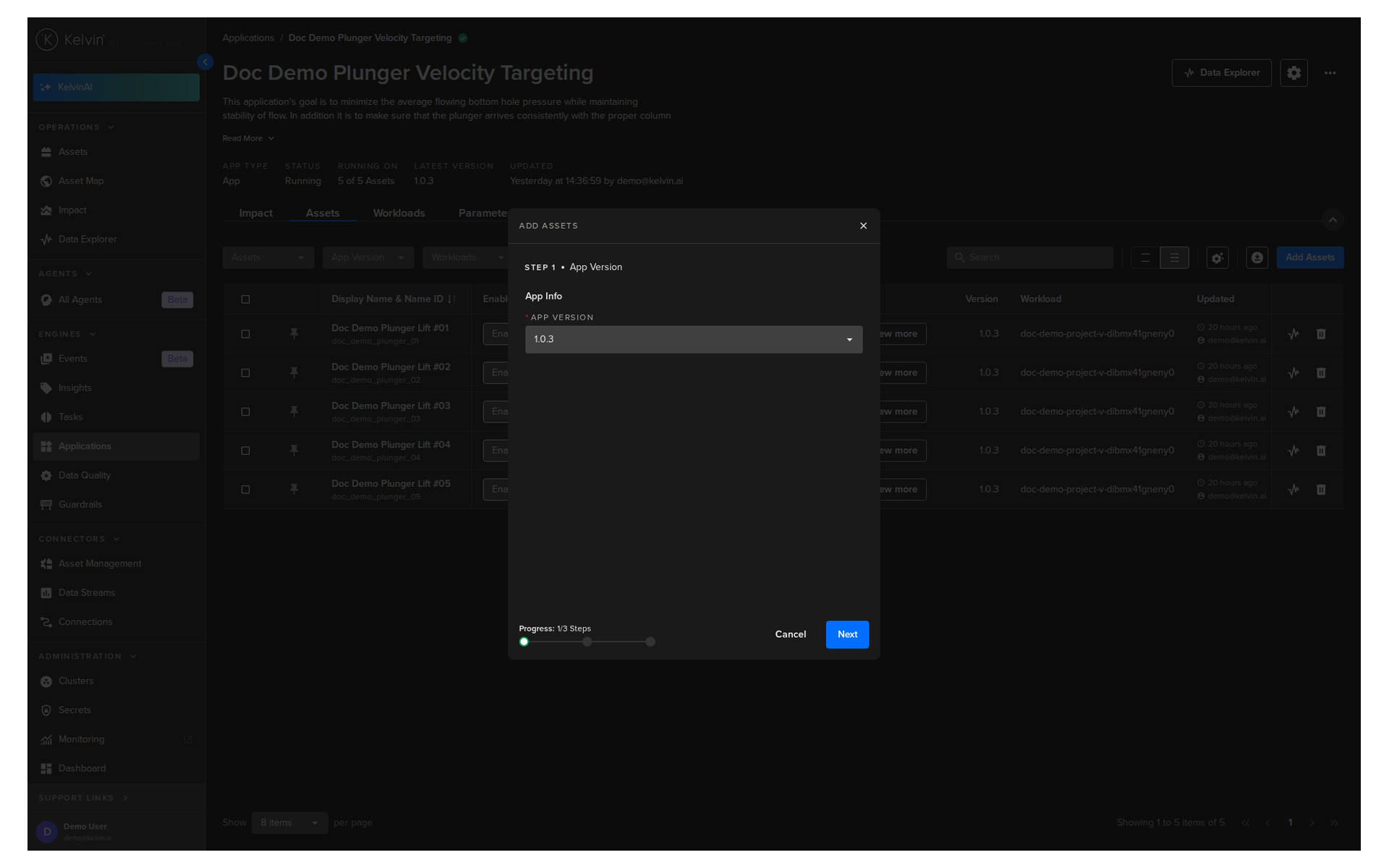This screenshot has width=1389, height=868.
Task: Open the App Version filter dropdown
Action: point(368,258)
